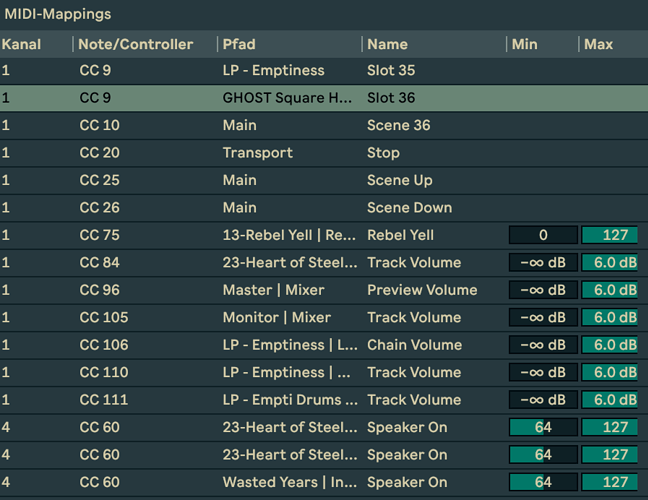Sort mappings by the Kanal column header
This screenshot has width=648, height=500.
coord(22,44)
